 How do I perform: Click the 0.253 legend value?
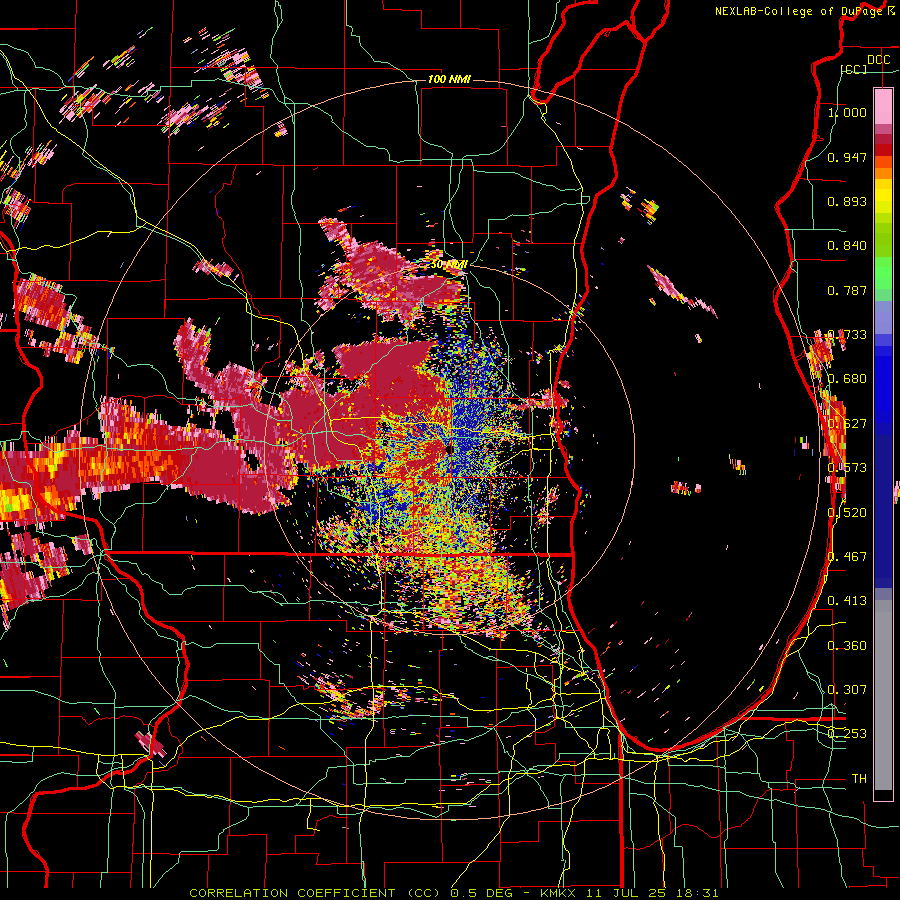click(847, 734)
